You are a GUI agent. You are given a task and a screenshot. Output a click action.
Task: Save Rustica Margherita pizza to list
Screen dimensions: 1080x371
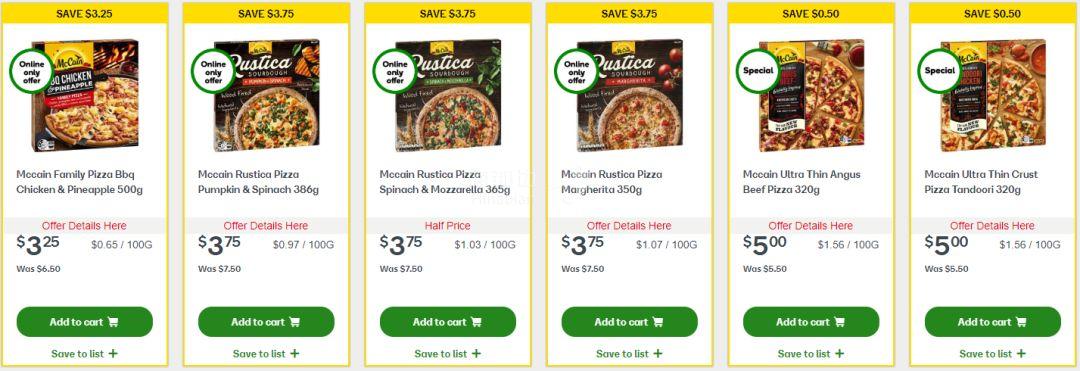point(630,354)
